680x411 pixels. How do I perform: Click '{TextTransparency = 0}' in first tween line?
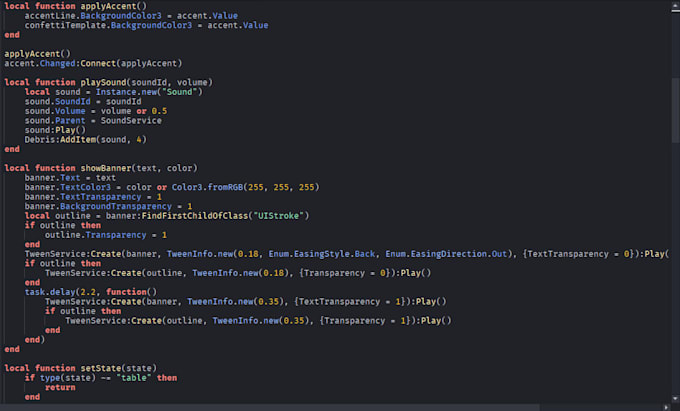coord(579,254)
